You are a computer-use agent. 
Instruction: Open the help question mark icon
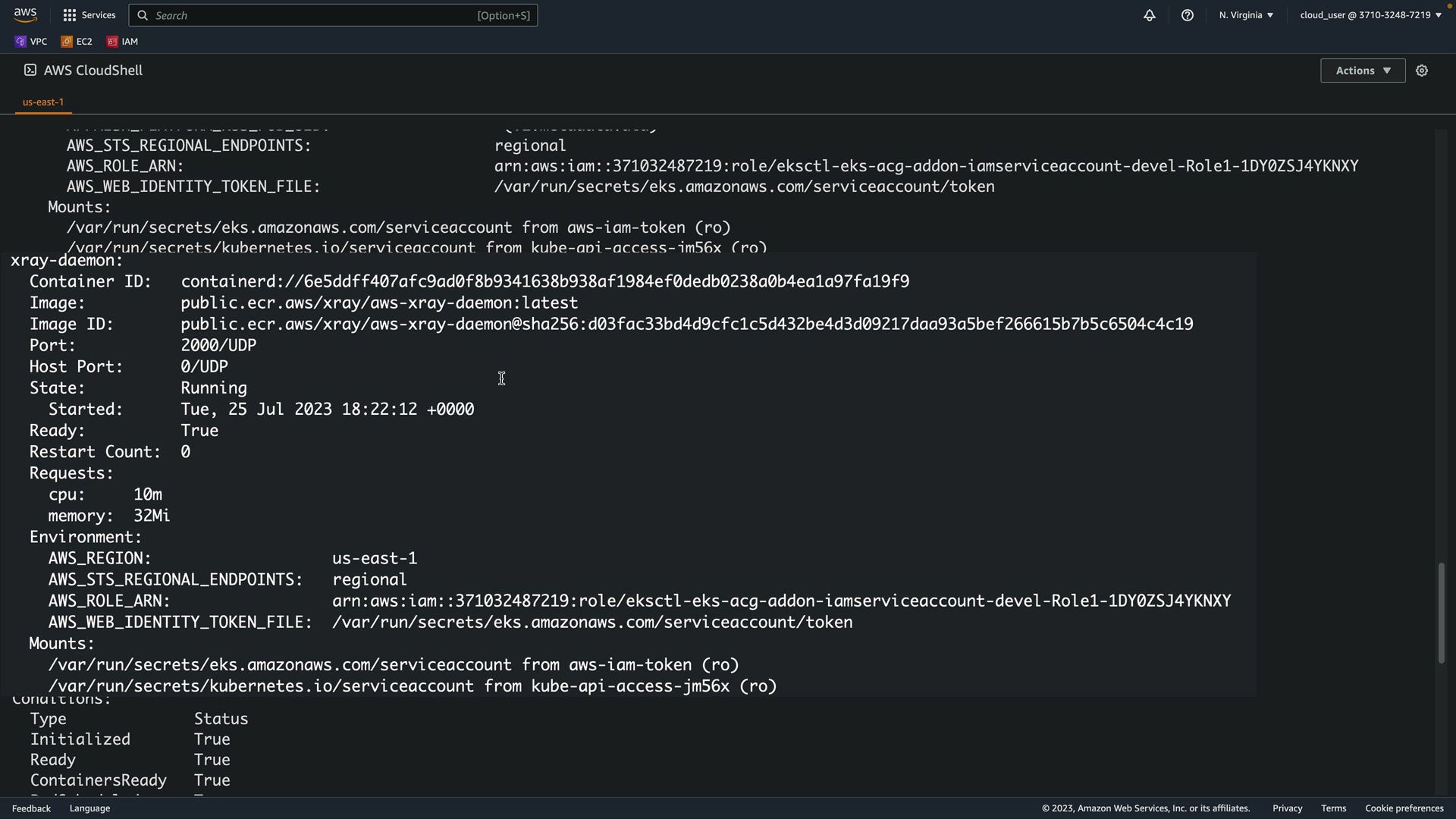click(x=1188, y=15)
